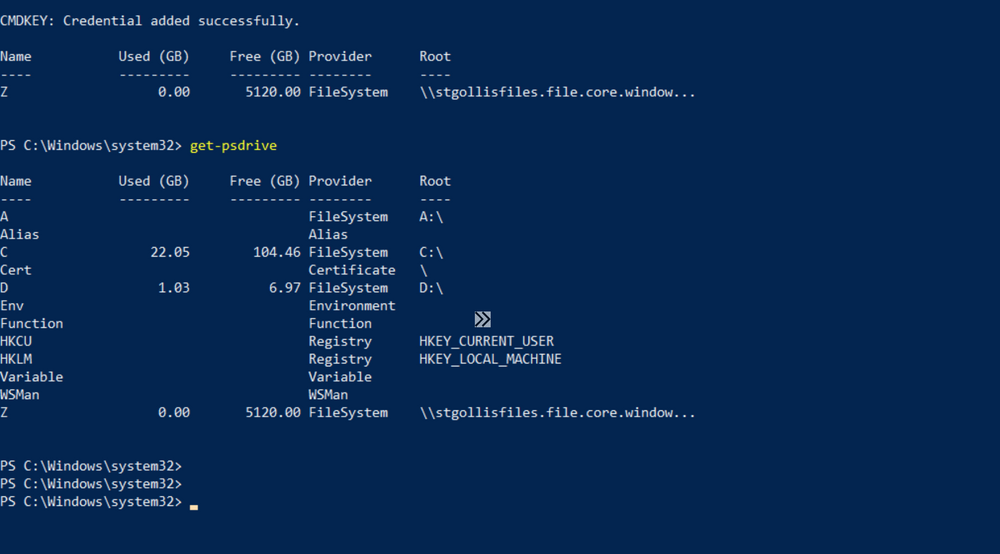Viewport: 1000px width, 554px height.
Task: Click the D:\ root path
Action: (x=431, y=288)
